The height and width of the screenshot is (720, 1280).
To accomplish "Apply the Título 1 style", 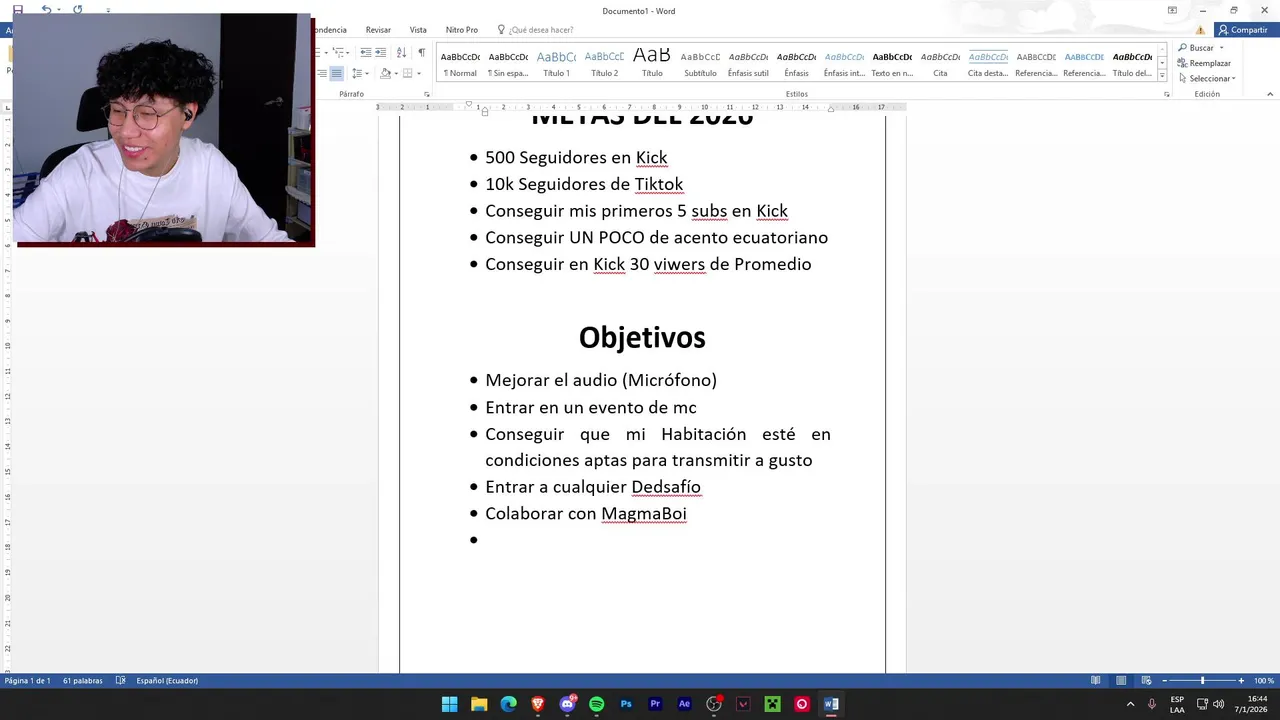I will [556, 64].
